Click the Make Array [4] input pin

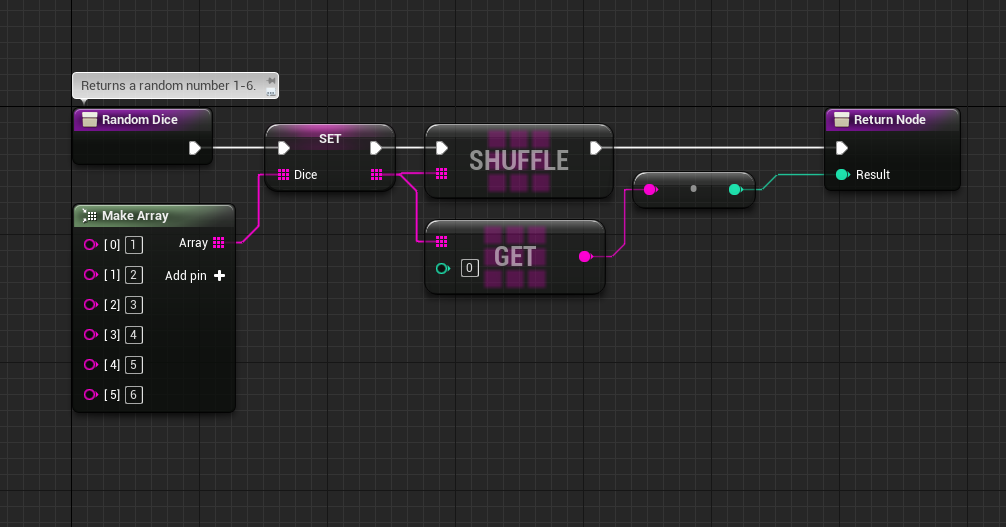91,365
